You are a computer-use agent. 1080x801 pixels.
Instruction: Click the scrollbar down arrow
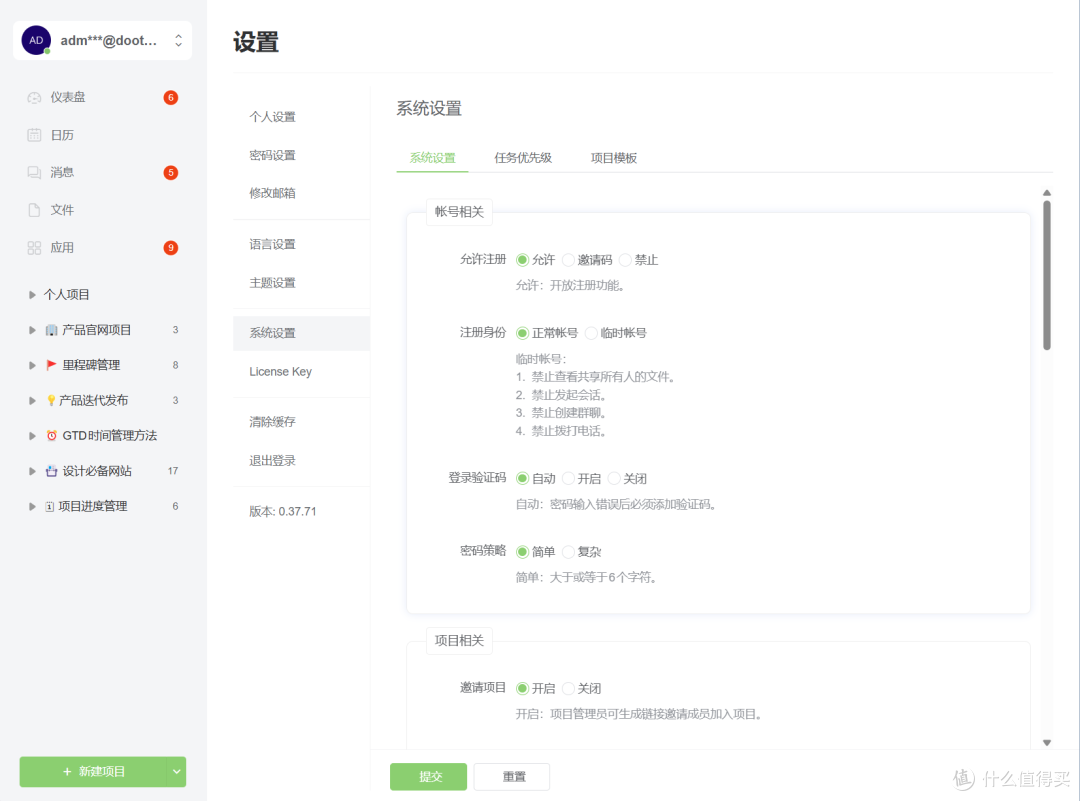[1046, 742]
